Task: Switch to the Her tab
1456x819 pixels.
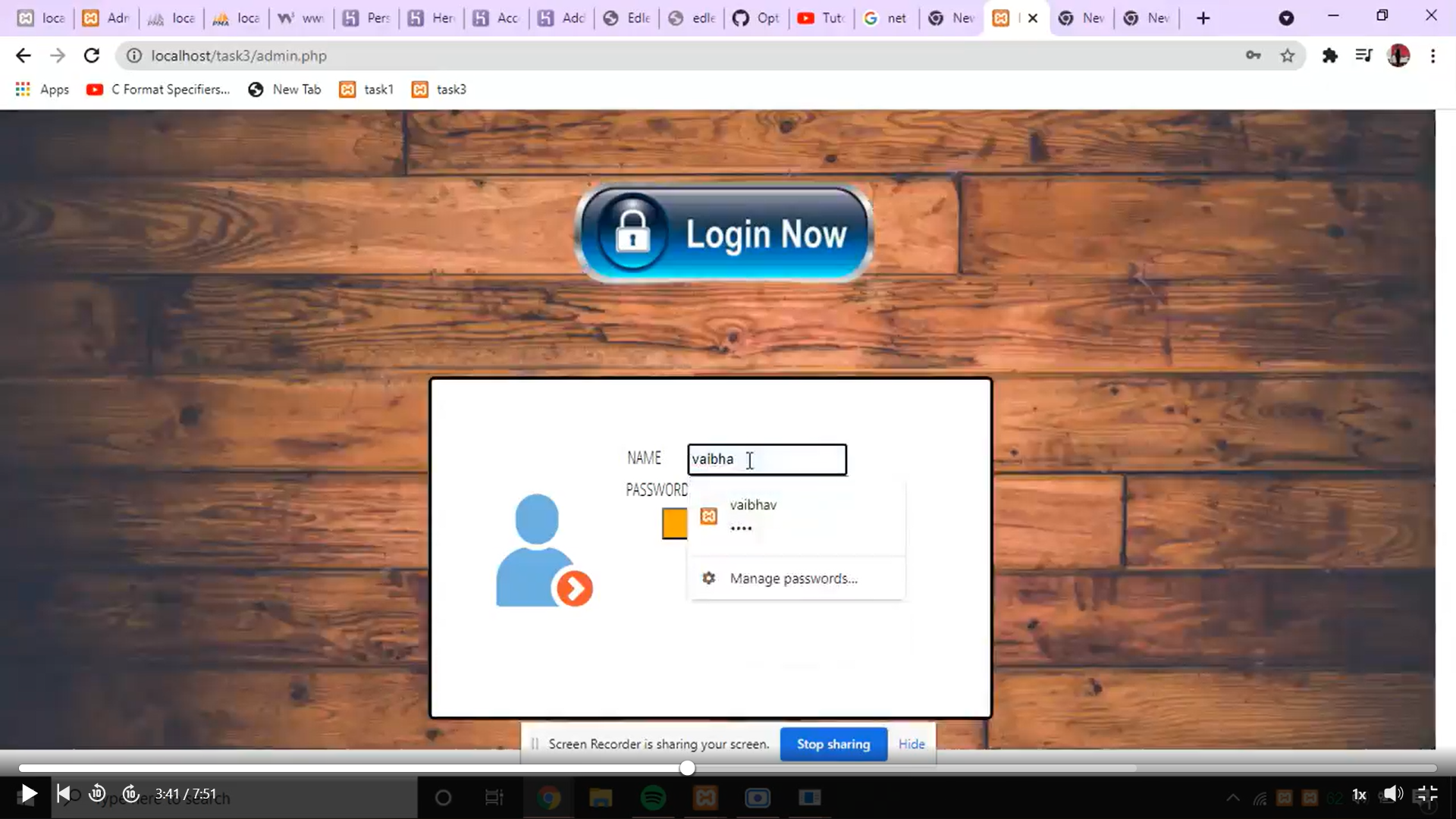Action: [x=431, y=18]
